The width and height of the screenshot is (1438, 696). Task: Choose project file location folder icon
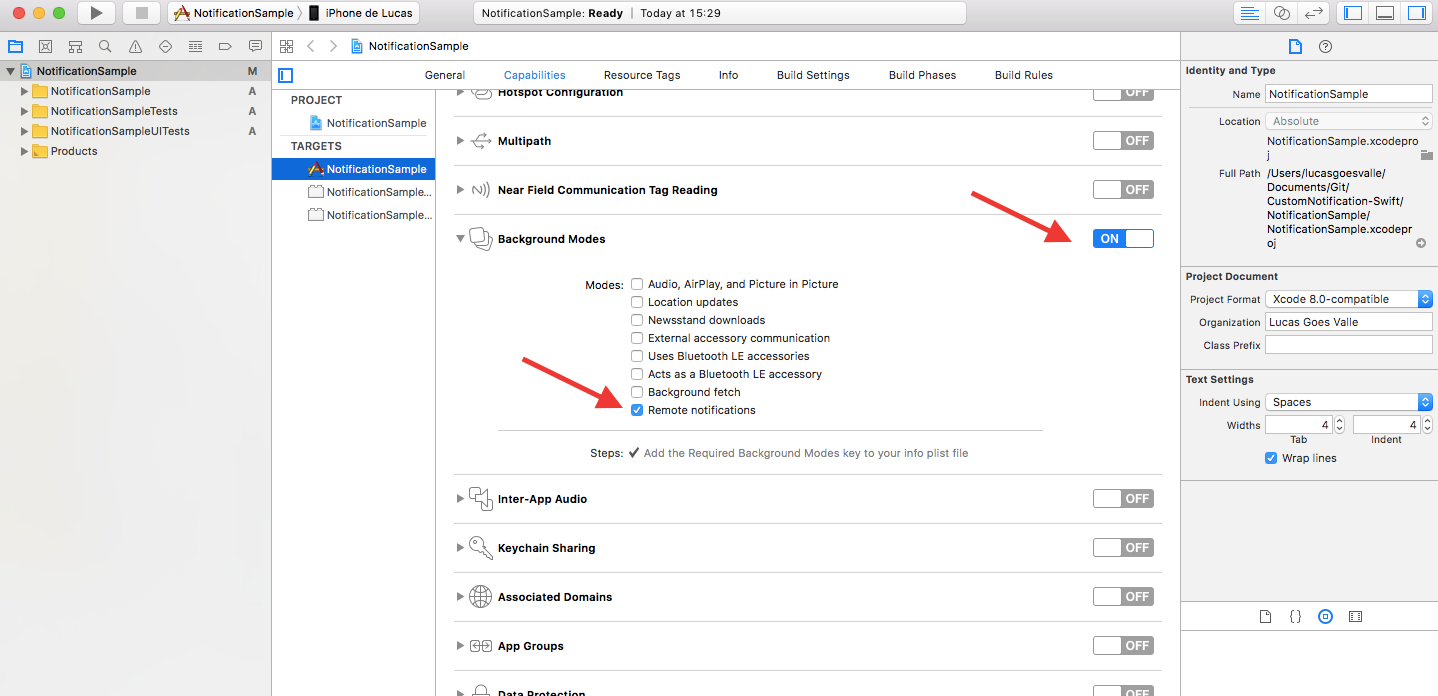[1426, 155]
